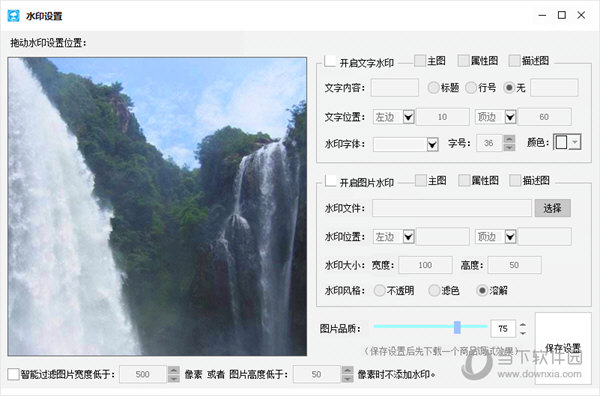Open 文字位置 左边 dropdown
Viewport: 600px width, 396px height.
[x=408, y=117]
